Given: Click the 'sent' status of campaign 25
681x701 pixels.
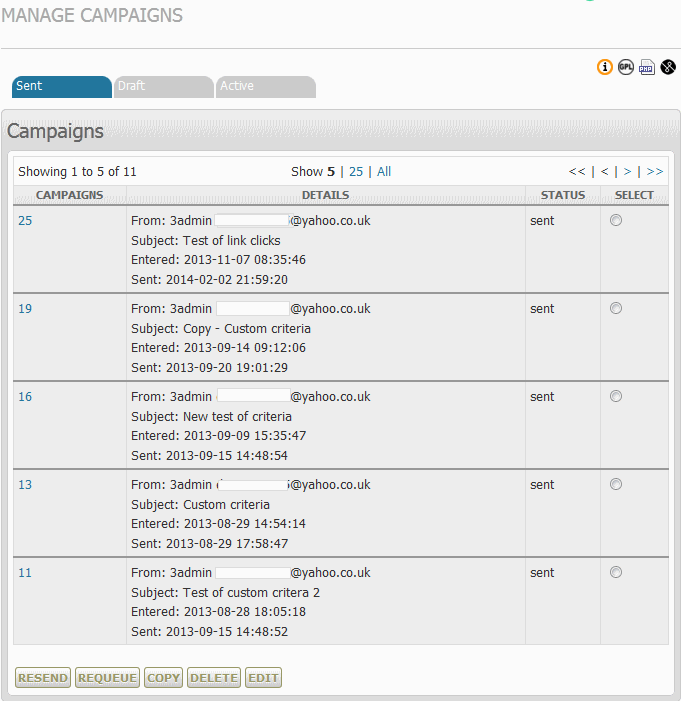Looking at the screenshot, I should pos(542,220).
